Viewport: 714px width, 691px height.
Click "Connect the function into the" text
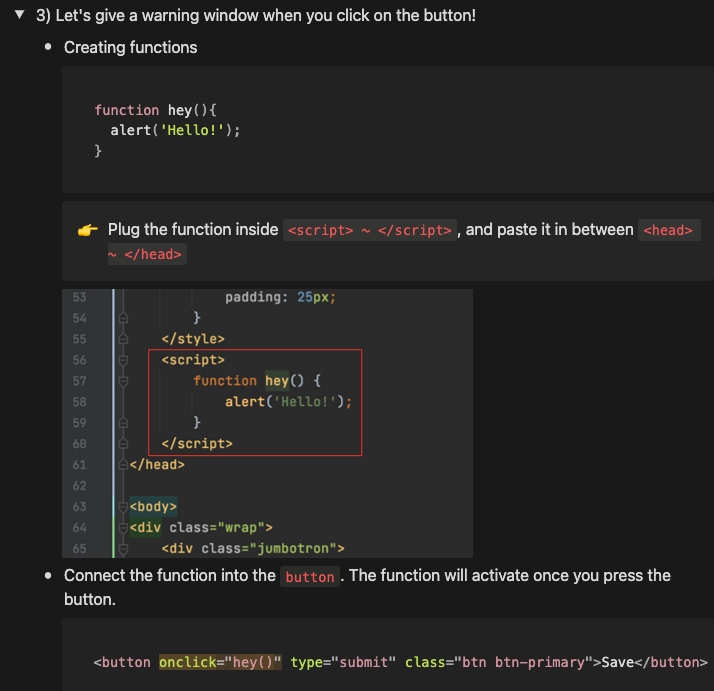tap(170, 575)
